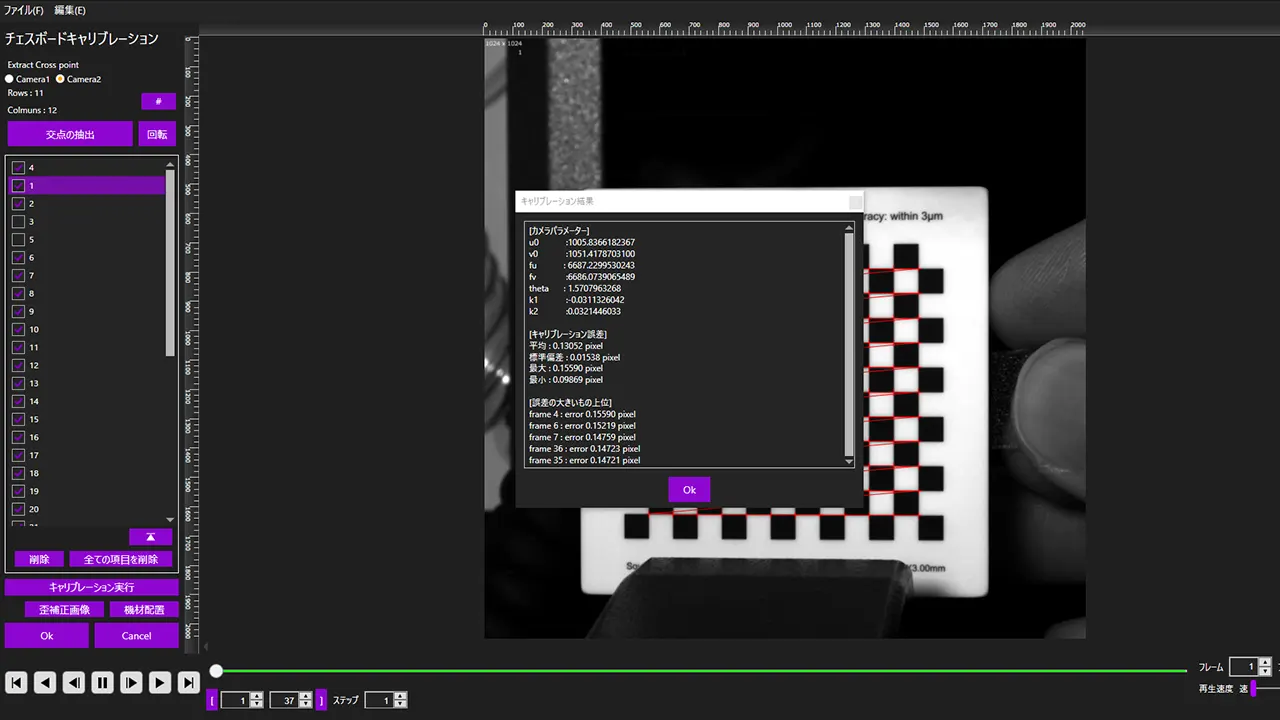Check the checkbox for frame 3
This screenshot has width=1280, height=720.
coord(18,222)
